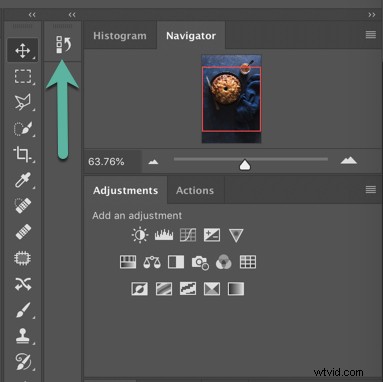Add a Posterize adjustment

click(x=164, y=289)
